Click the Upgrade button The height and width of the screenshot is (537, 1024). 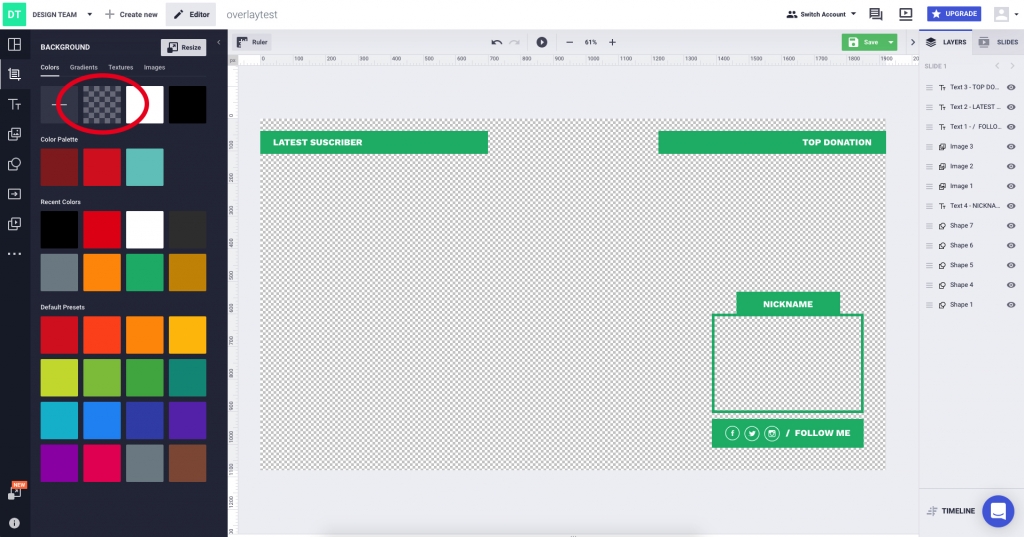953,14
